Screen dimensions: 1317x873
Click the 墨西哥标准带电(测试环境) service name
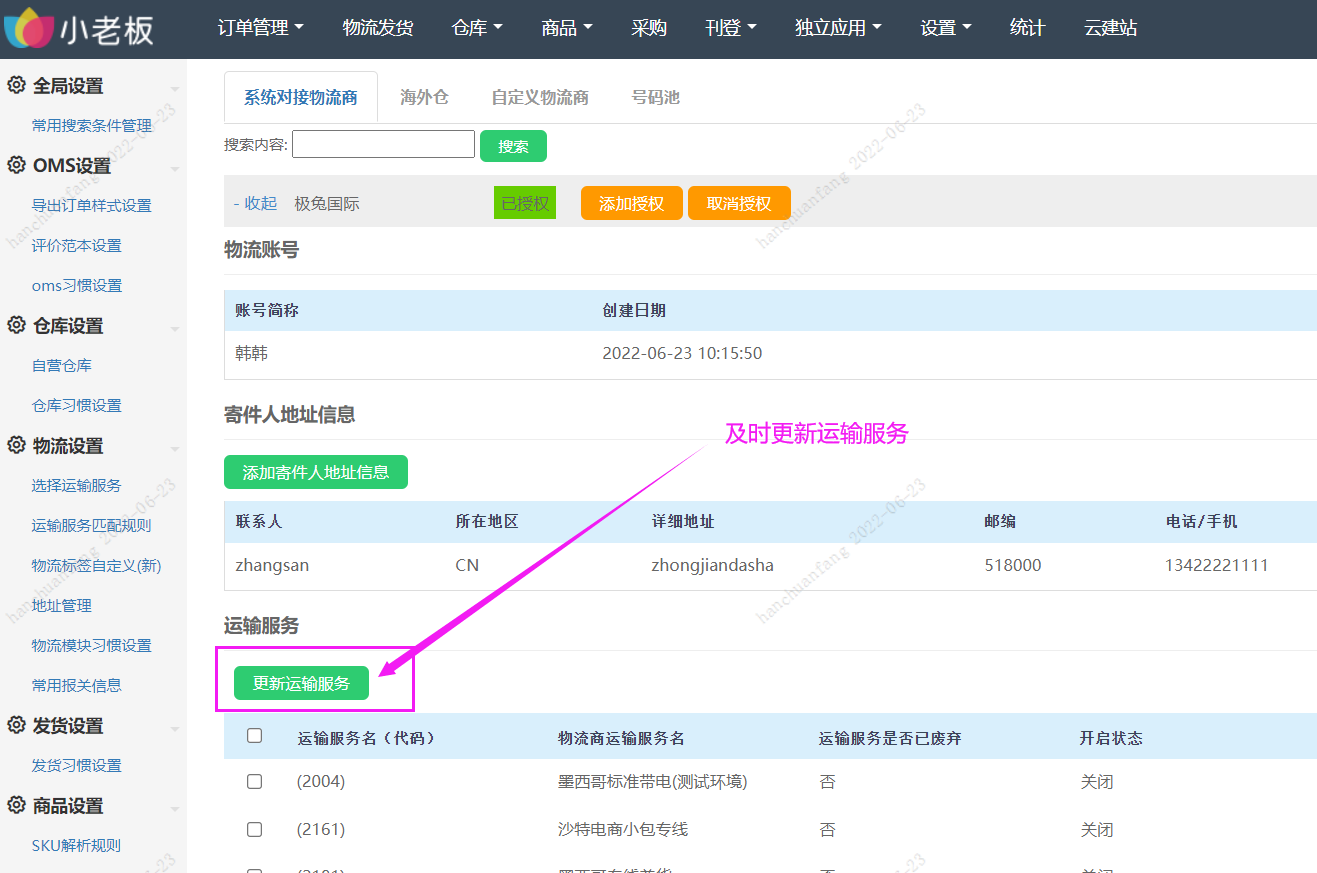click(x=653, y=782)
